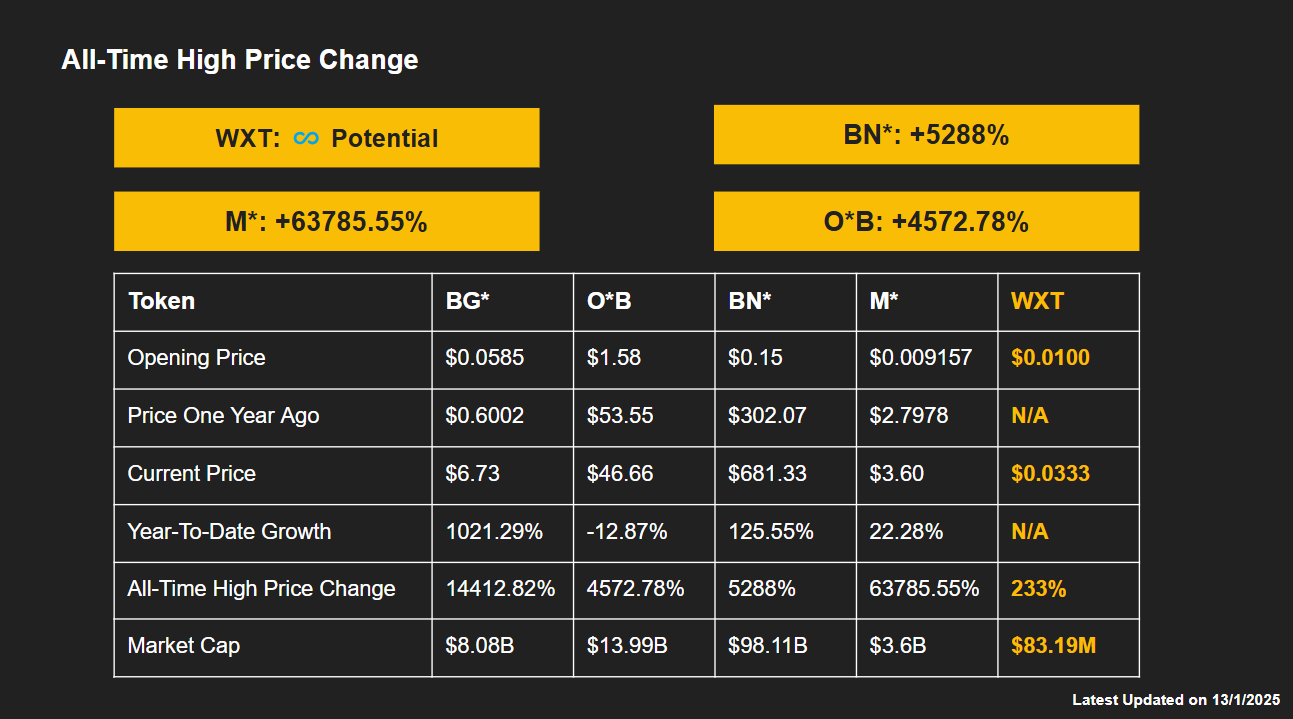This screenshot has height=719, width=1293.
Task: Click WXT market cap $83.19M
Action: pyautogui.click(x=1053, y=646)
